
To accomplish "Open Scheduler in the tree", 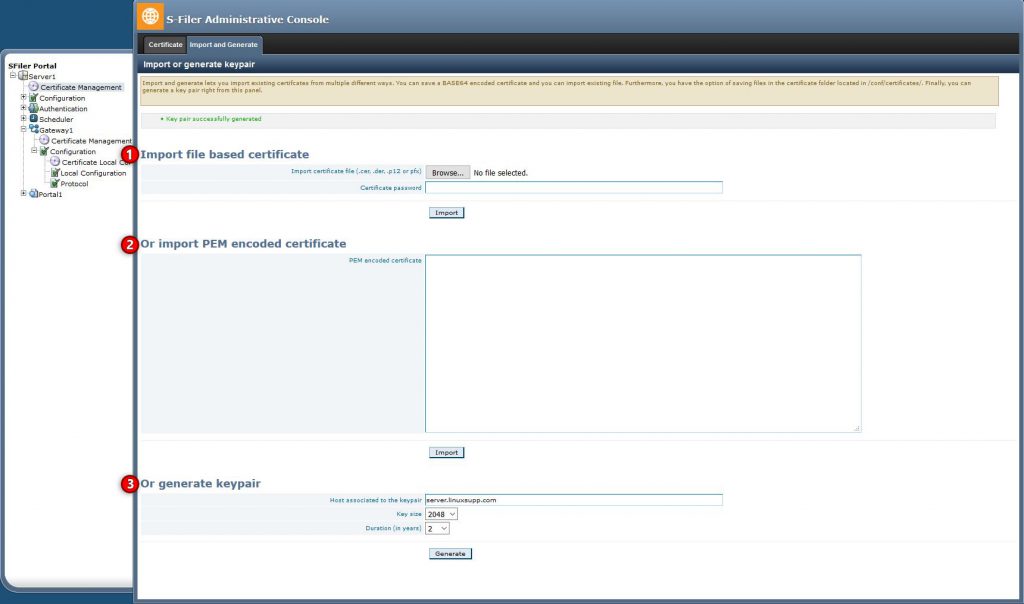I will point(56,119).
